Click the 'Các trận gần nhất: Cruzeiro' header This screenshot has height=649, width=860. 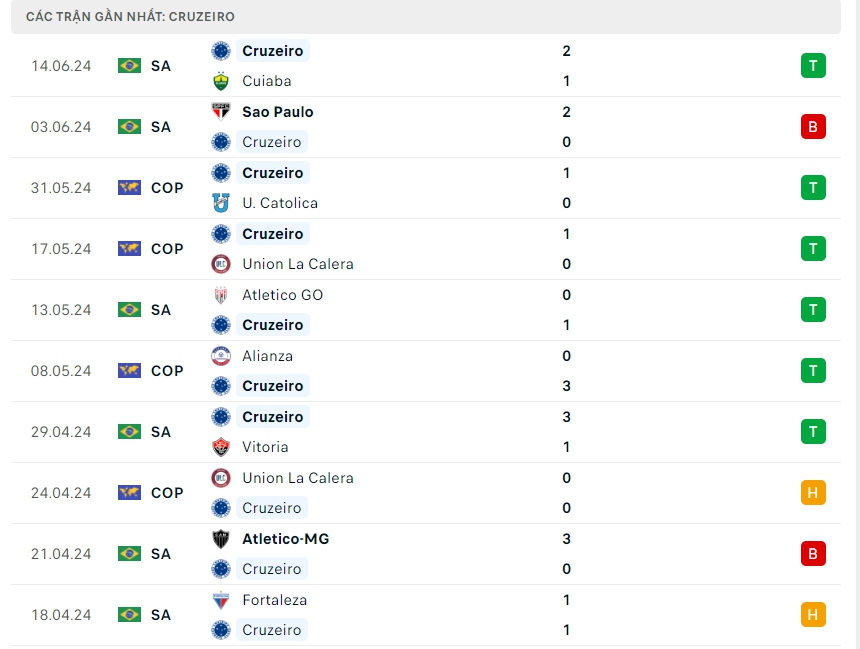pos(131,17)
